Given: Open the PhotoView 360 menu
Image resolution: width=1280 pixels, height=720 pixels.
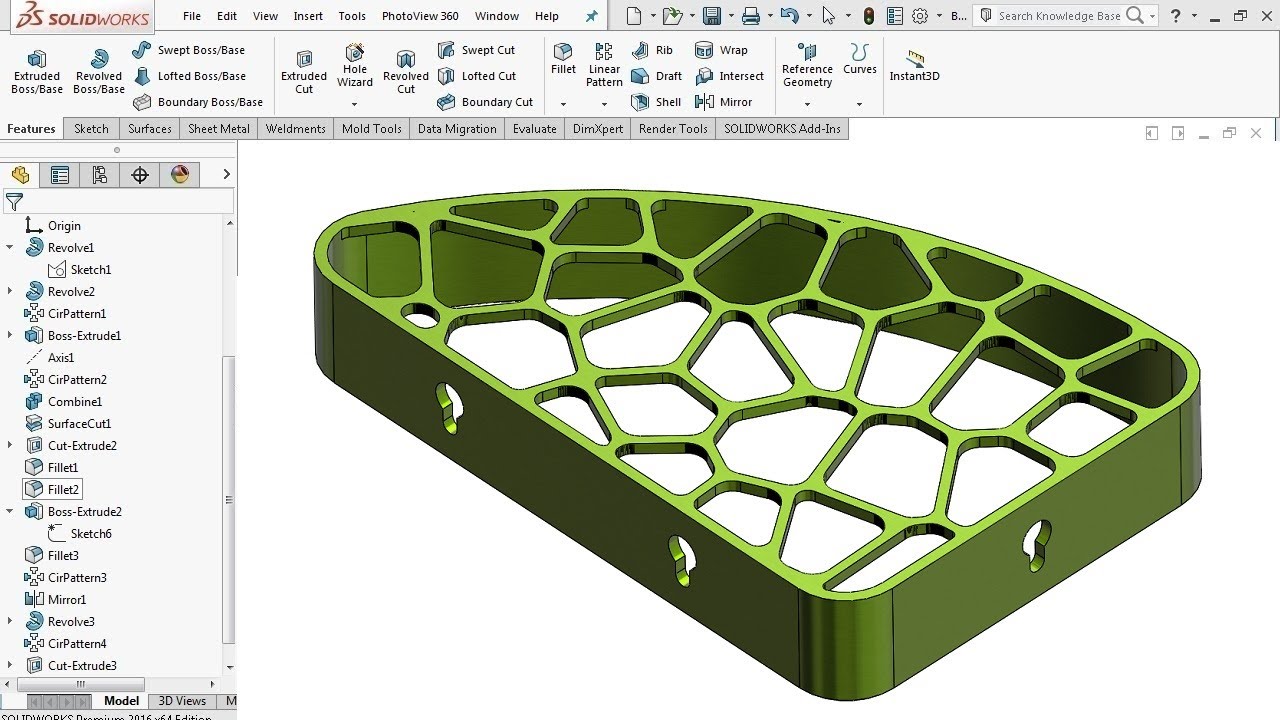Looking at the screenshot, I should point(420,16).
